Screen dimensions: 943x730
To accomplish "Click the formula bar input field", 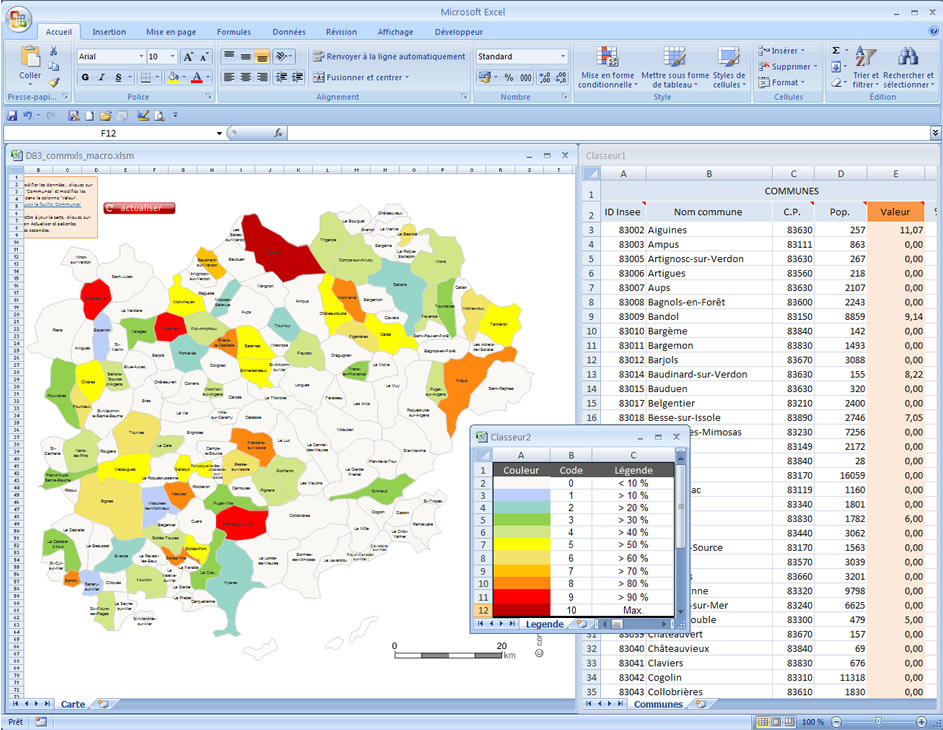I will click(x=607, y=133).
